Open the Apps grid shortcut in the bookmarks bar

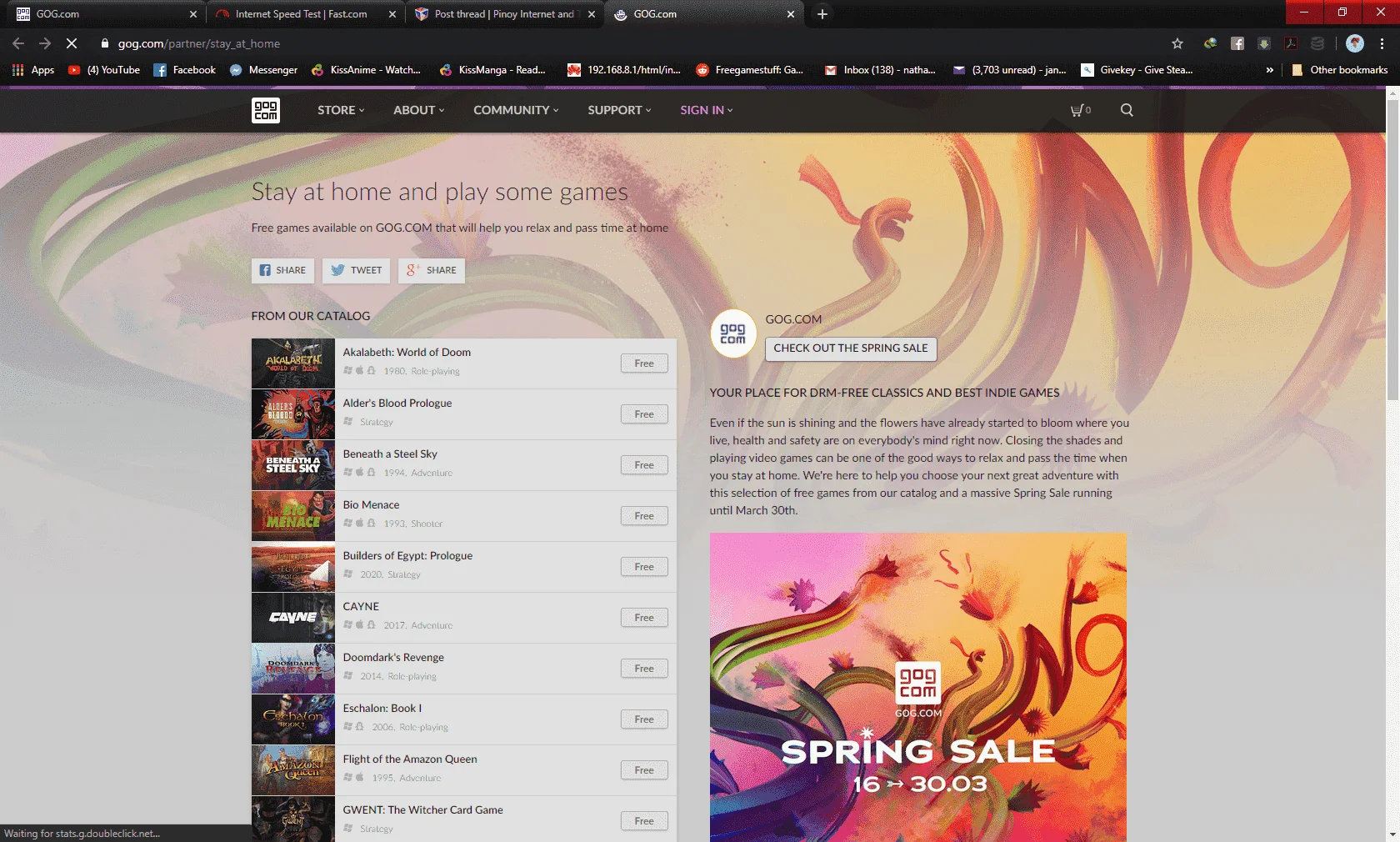coord(33,70)
